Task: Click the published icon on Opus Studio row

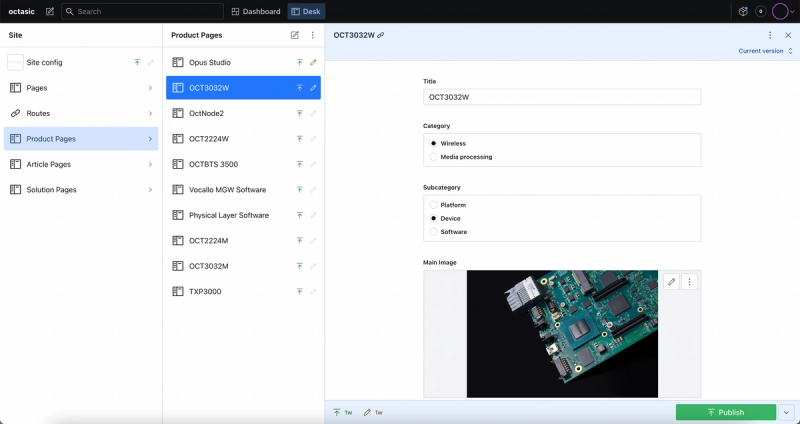Action: coord(299,62)
